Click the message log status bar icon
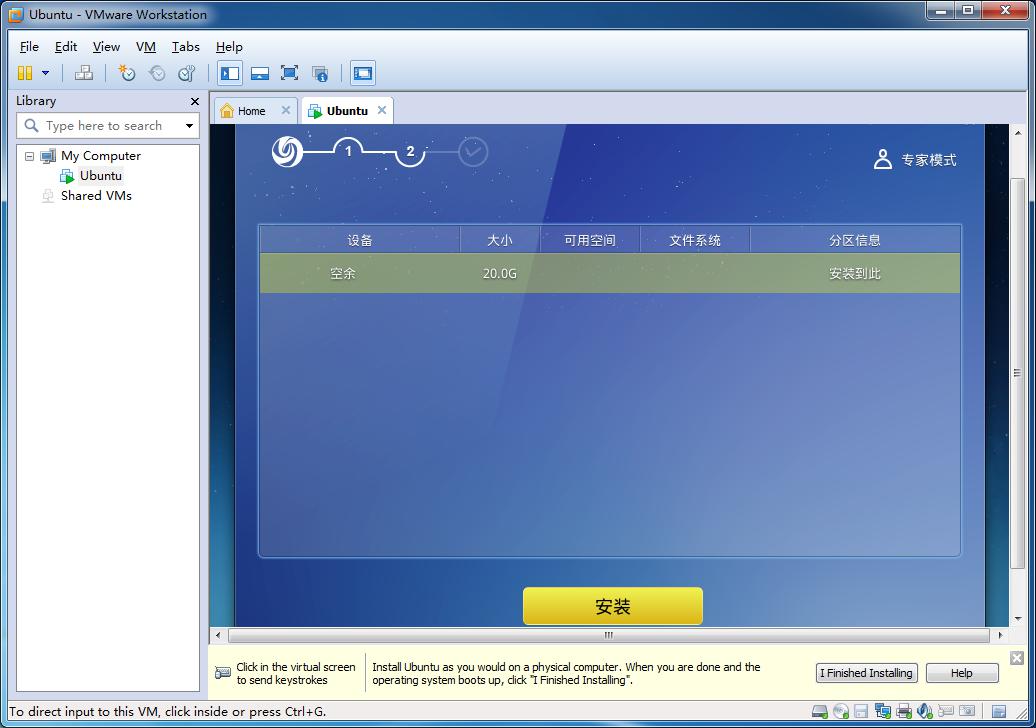1036x728 pixels. pyautogui.click(x=999, y=711)
